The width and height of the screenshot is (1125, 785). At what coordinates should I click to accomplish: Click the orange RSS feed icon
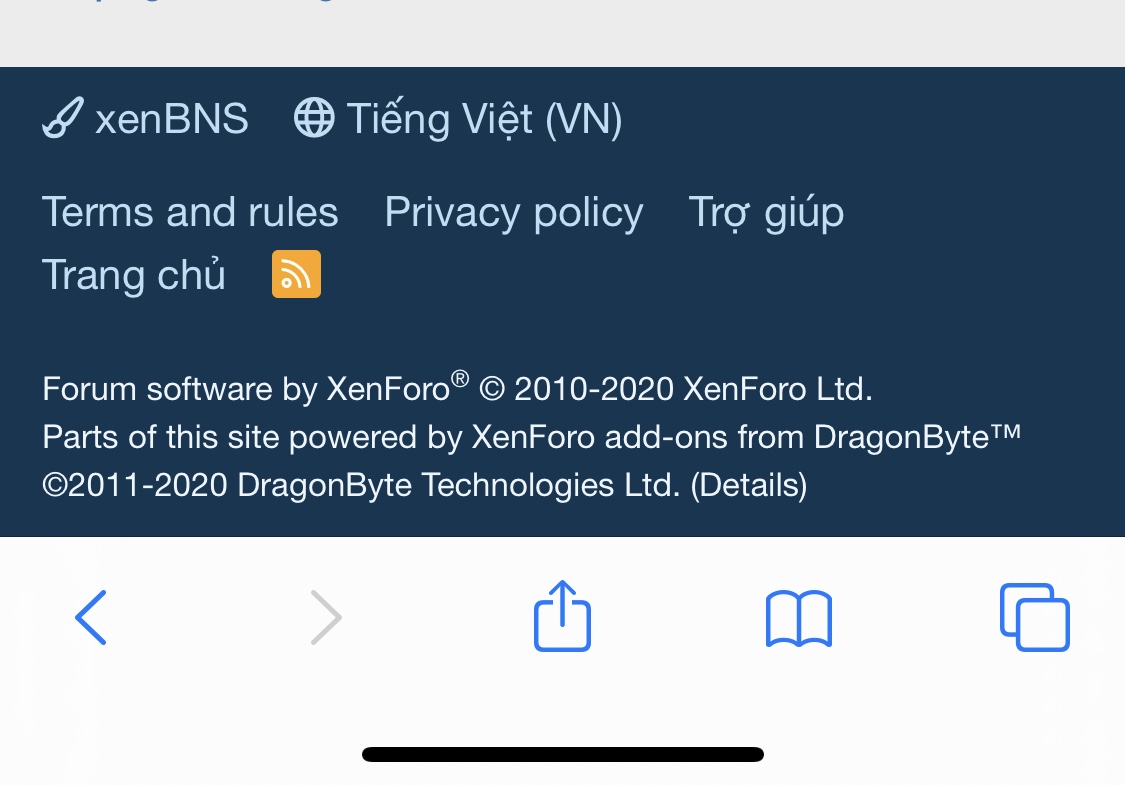tap(296, 274)
